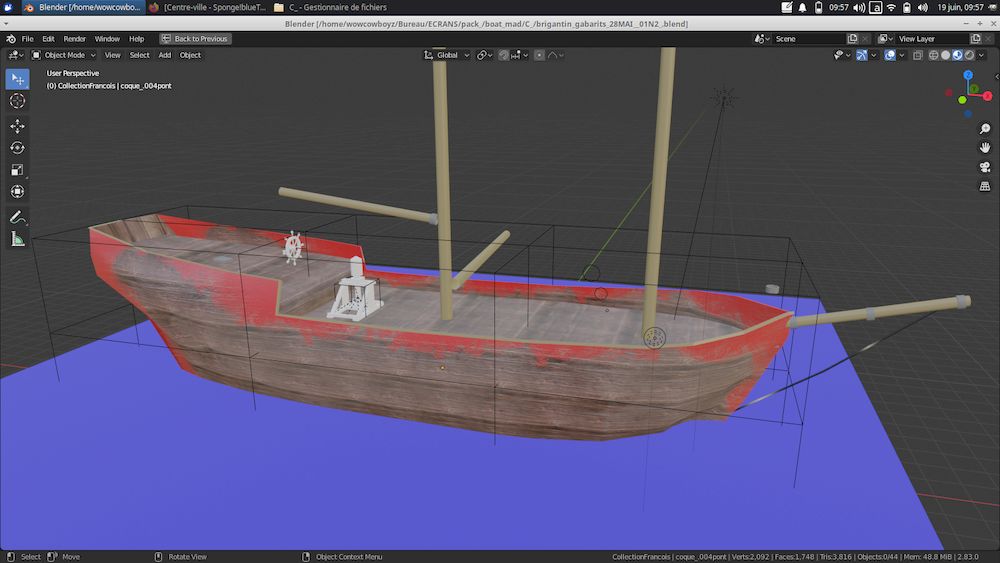Expand the viewport shading options arrow
Viewport: 1000px width, 563px height.
click(982, 55)
